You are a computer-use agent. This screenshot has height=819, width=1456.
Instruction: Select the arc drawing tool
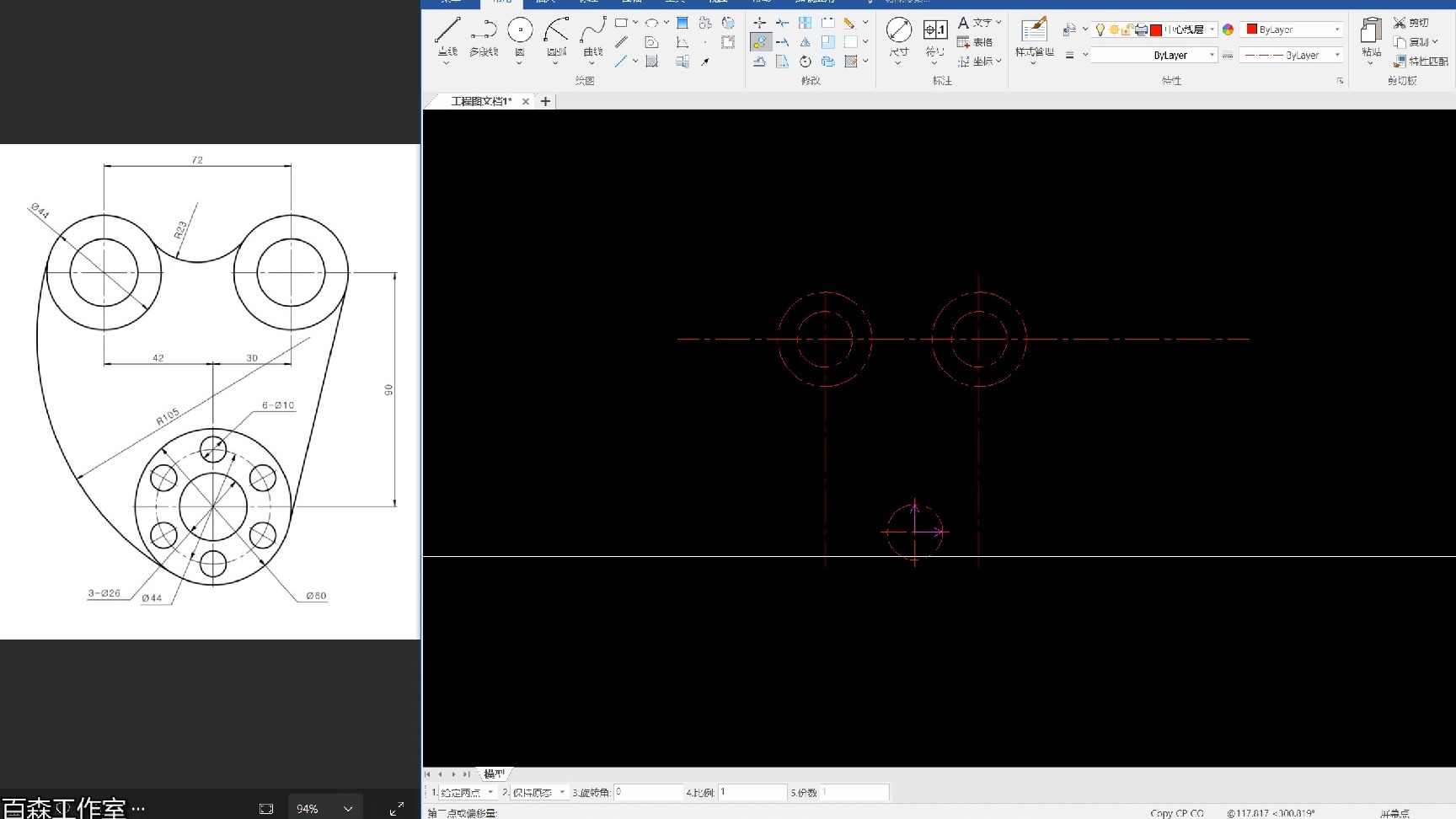(556, 37)
